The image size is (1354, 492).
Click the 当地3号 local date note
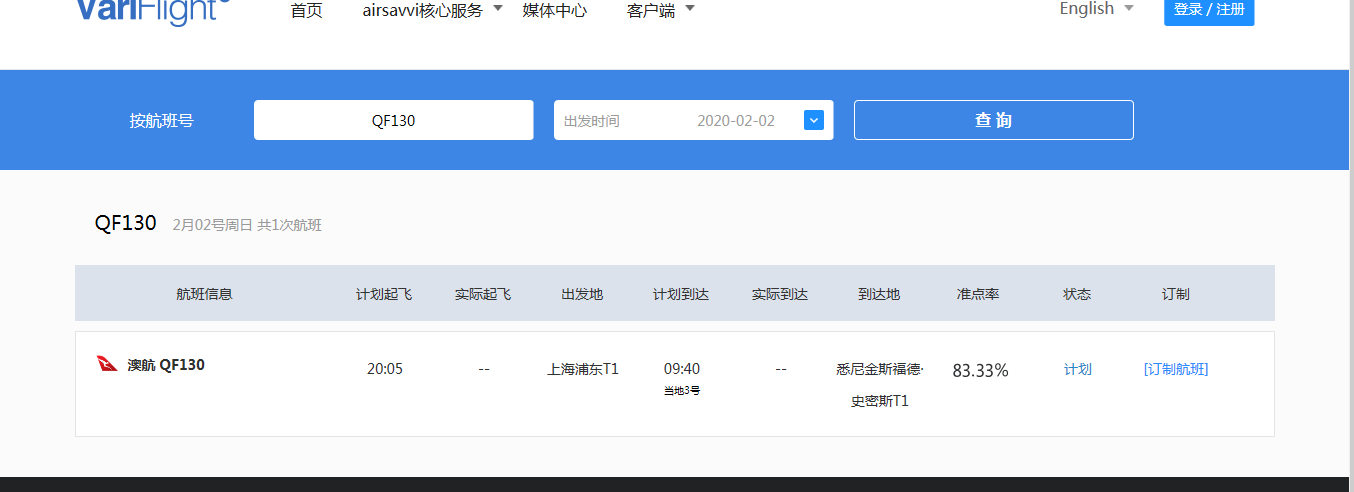(682, 390)
